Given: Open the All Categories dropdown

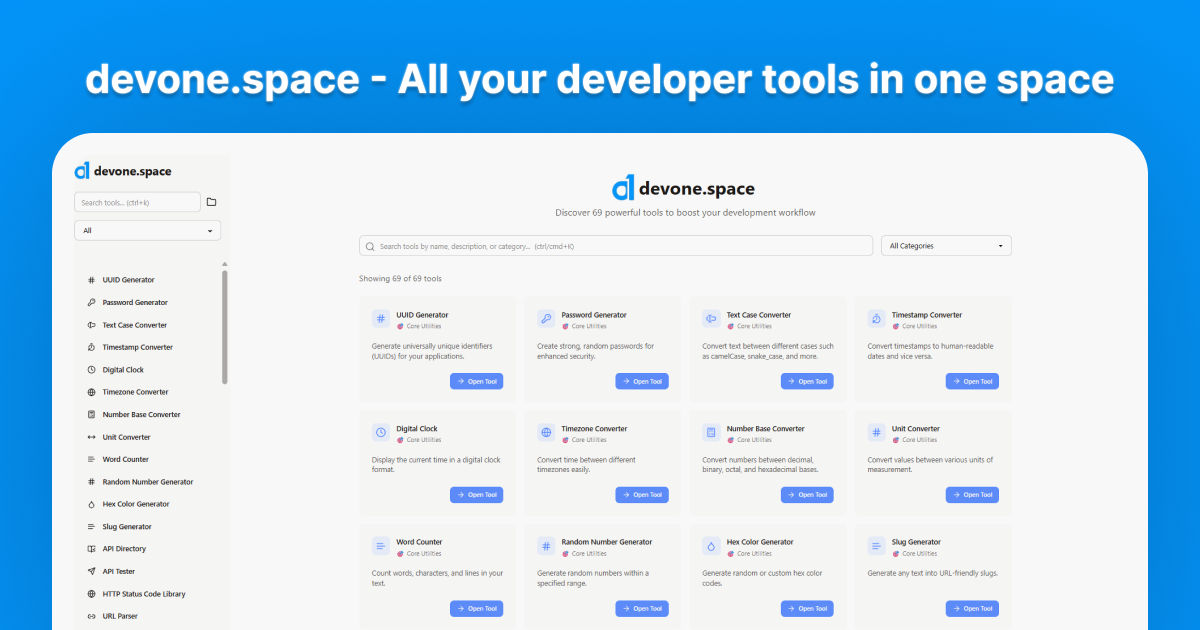Looking at the screenshot, I should (x=946, y=245).
